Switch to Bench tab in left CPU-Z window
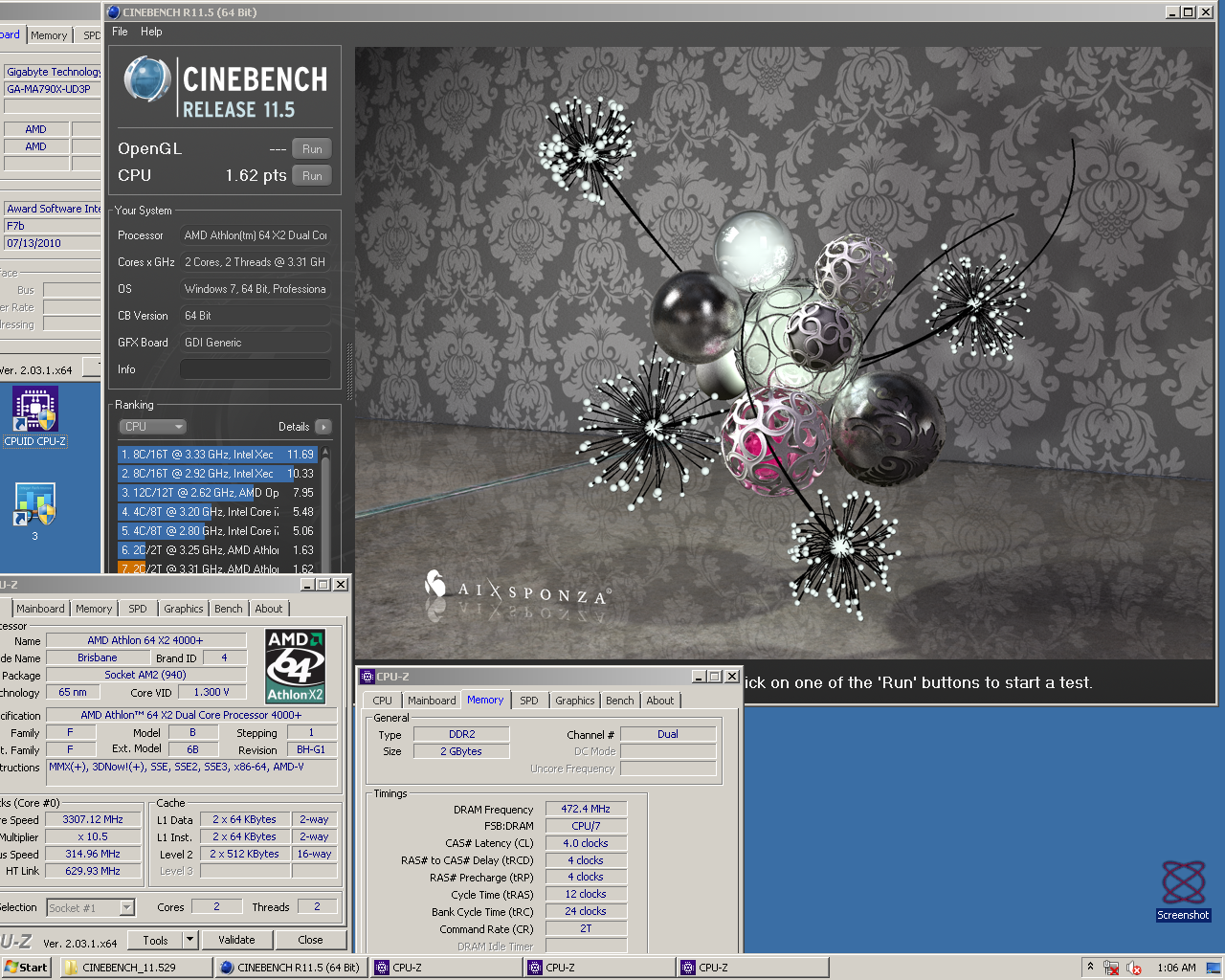The image size is (1225, 980). pos(228,609)
